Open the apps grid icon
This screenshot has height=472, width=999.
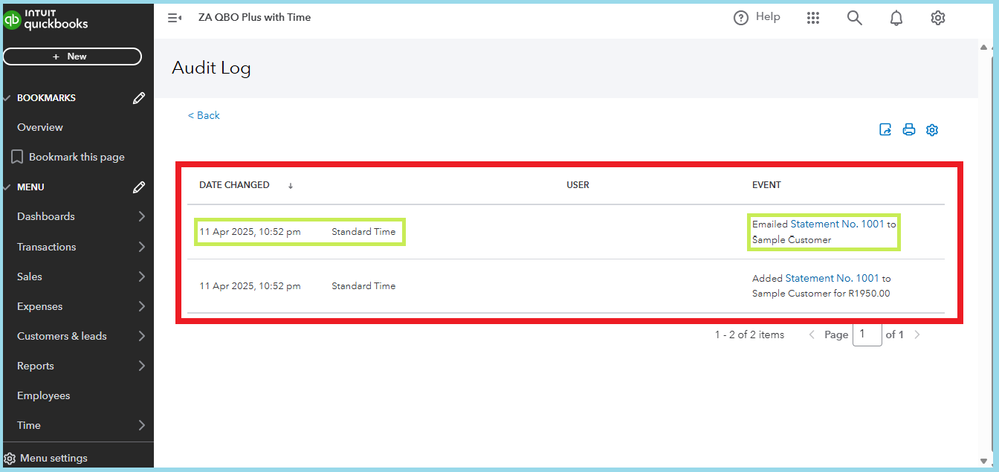[x=812, y=18]
